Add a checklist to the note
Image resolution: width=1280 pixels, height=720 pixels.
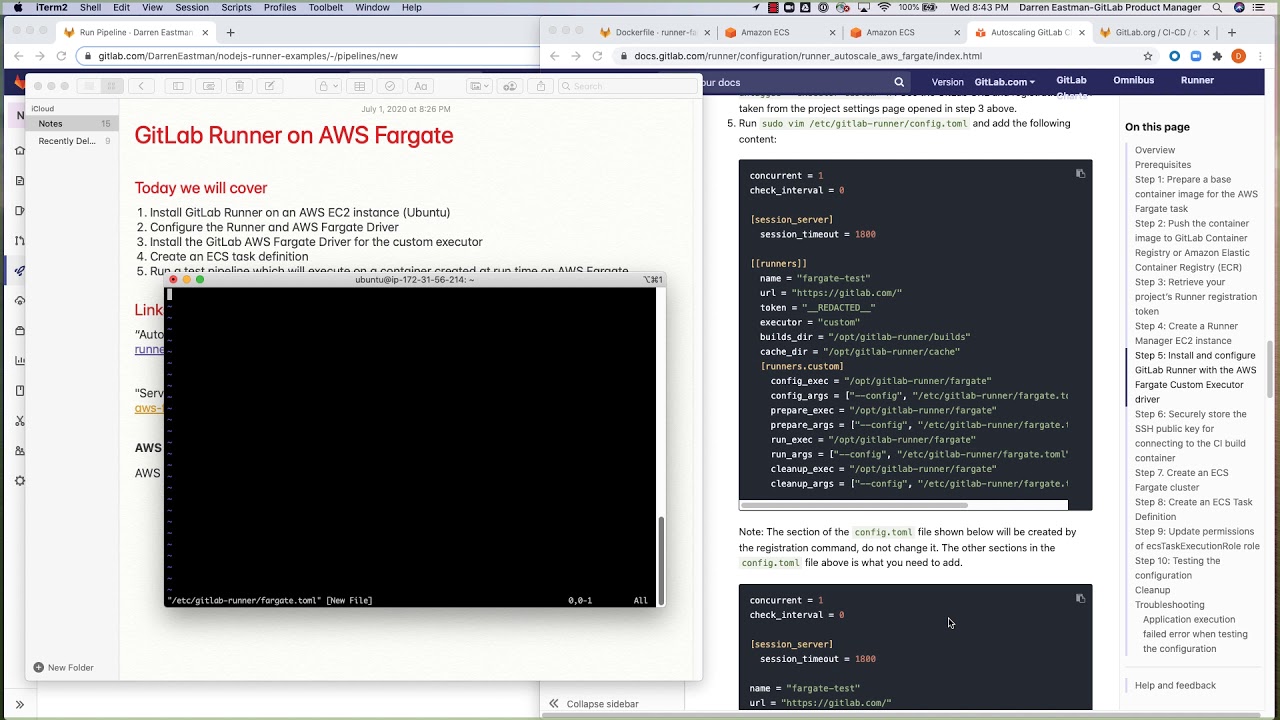tap(390, 86)
